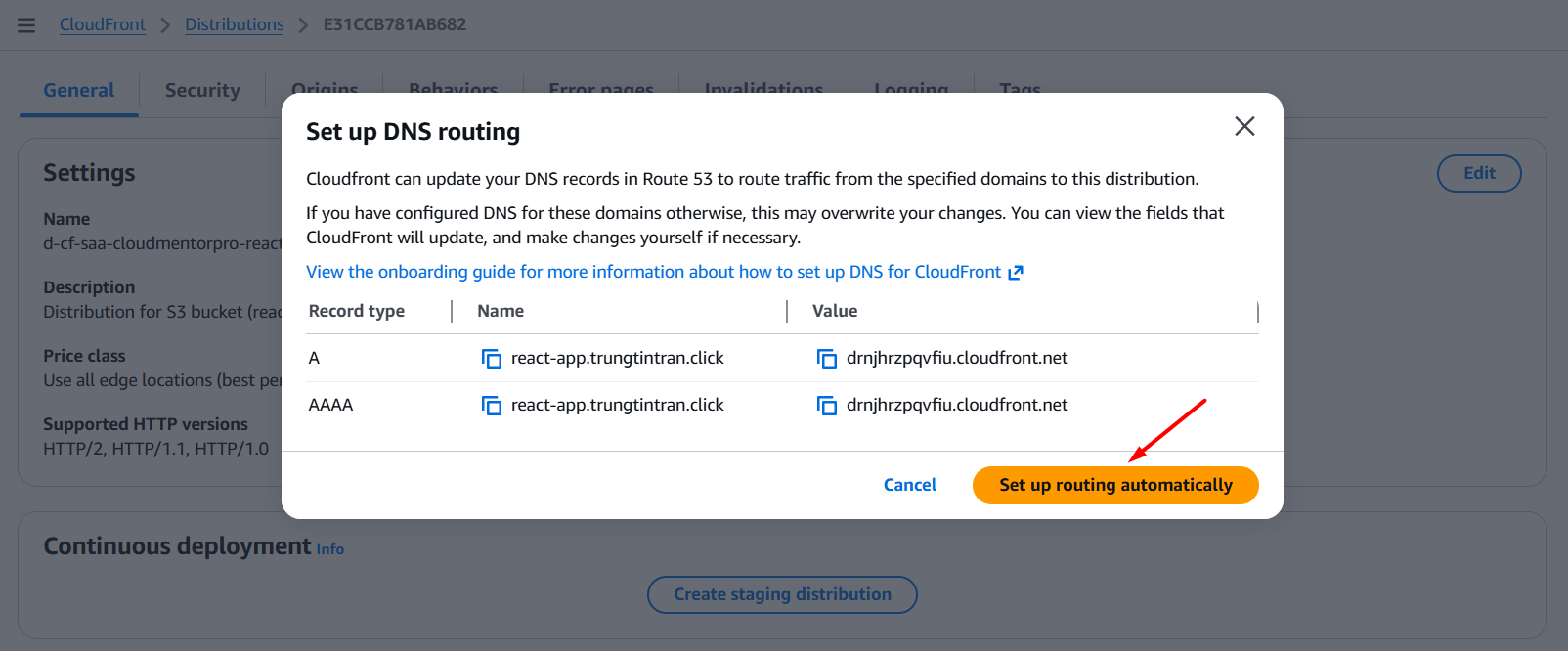Open the Continuous deployment Info link
The image size is (1568, 651).
coord(330,549)
